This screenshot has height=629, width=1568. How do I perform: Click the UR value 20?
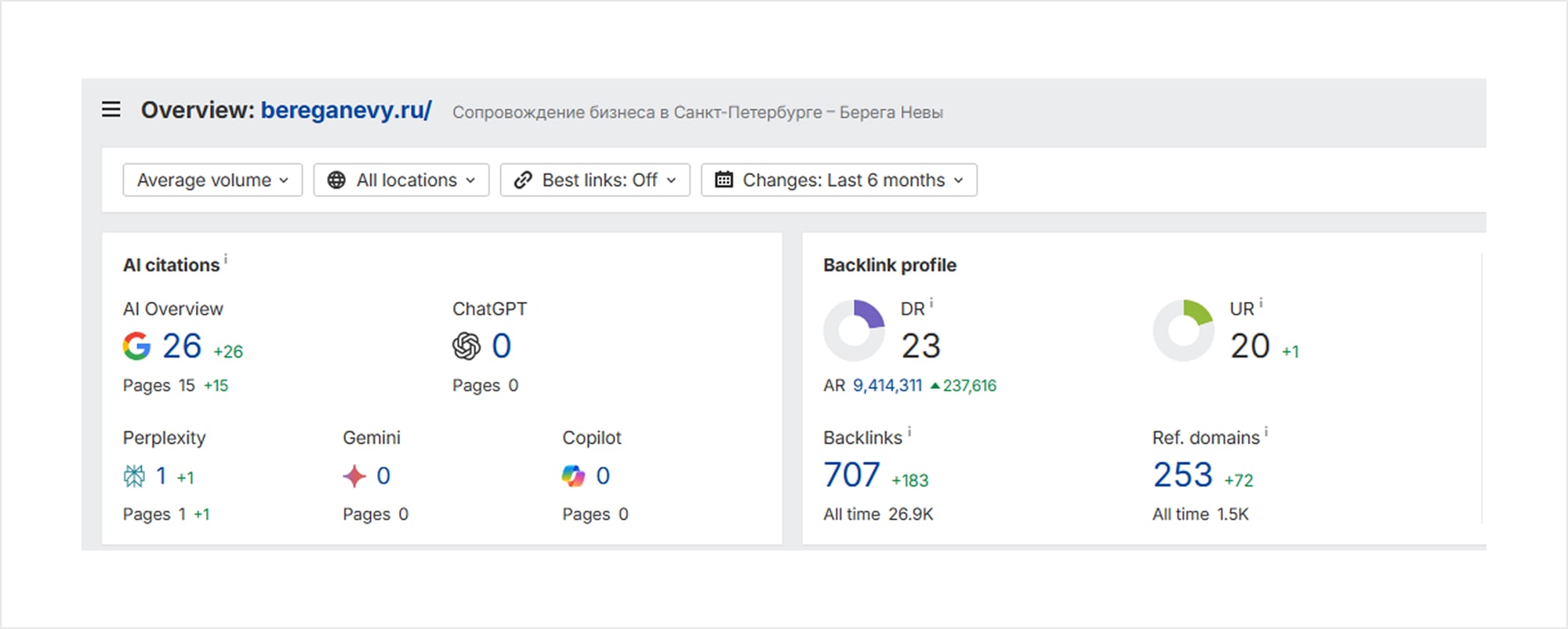(x=1250, y=346)
